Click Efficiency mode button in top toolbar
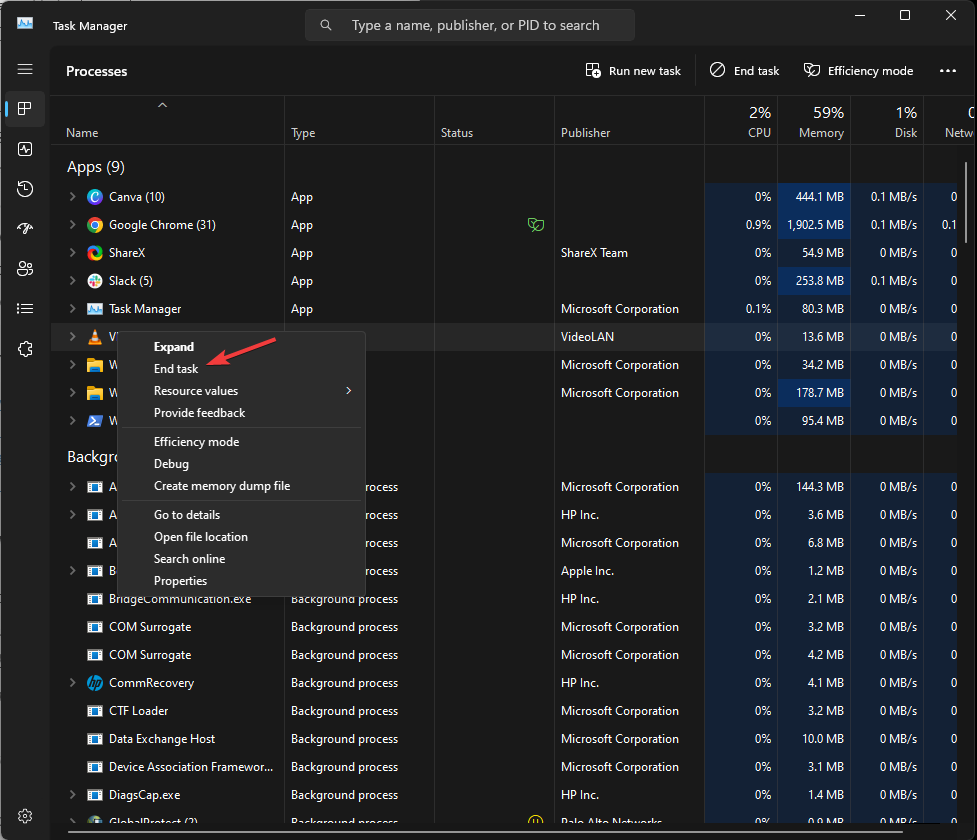The height and width of the screenshot is (840, 977). 858,71
